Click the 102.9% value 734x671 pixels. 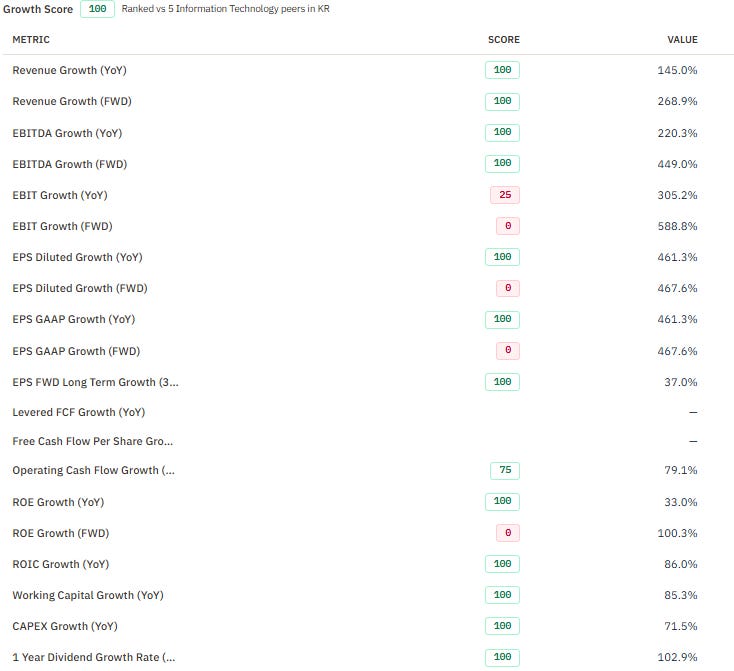[677, 657]
